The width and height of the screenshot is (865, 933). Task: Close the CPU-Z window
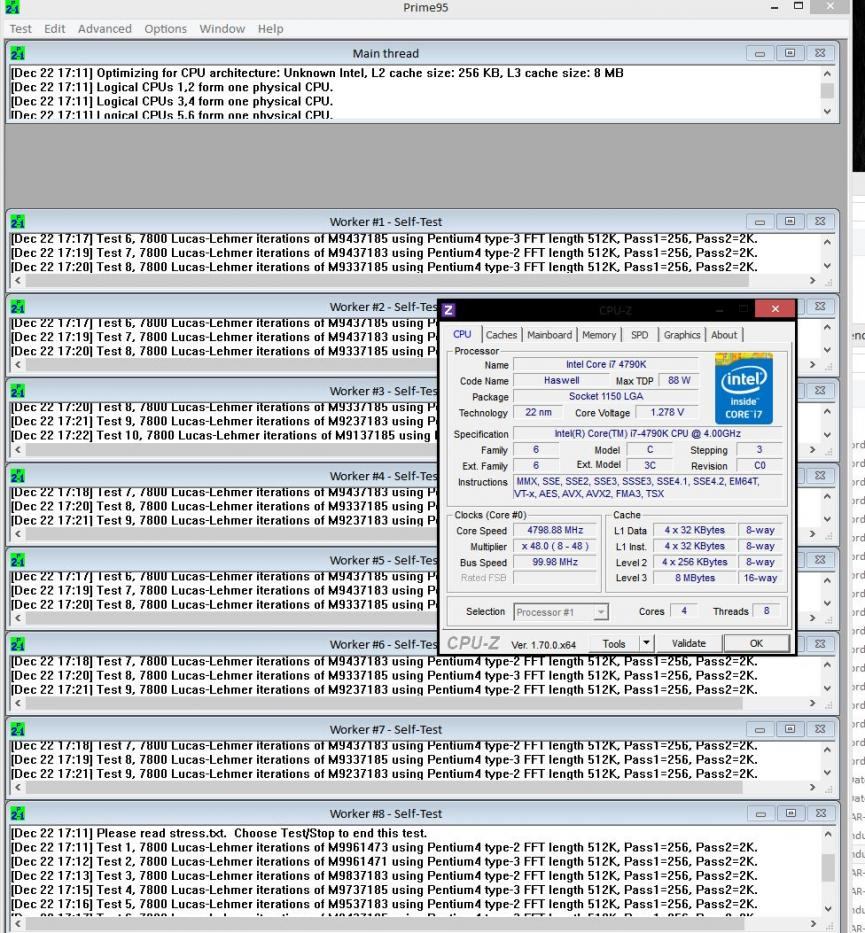(775, 308)
